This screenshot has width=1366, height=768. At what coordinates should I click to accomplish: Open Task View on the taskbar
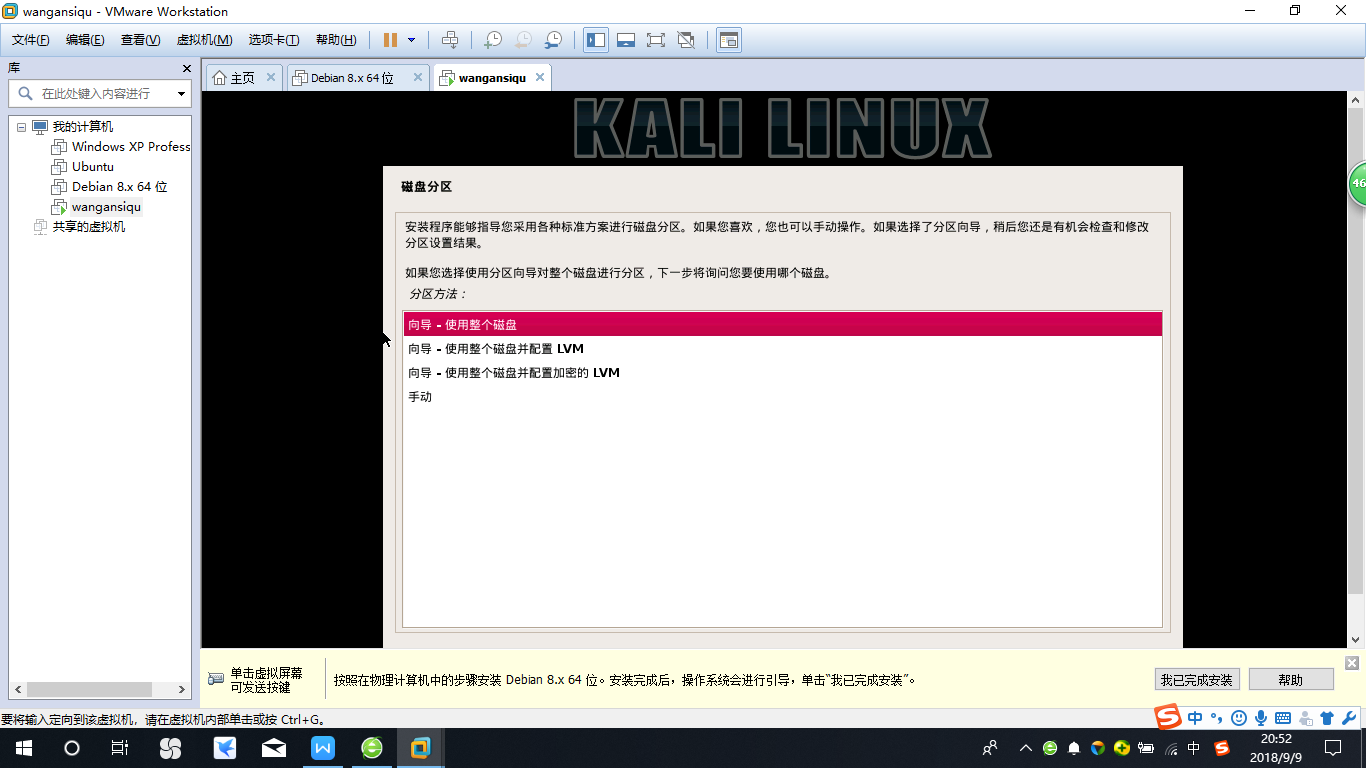click(120, 748)
